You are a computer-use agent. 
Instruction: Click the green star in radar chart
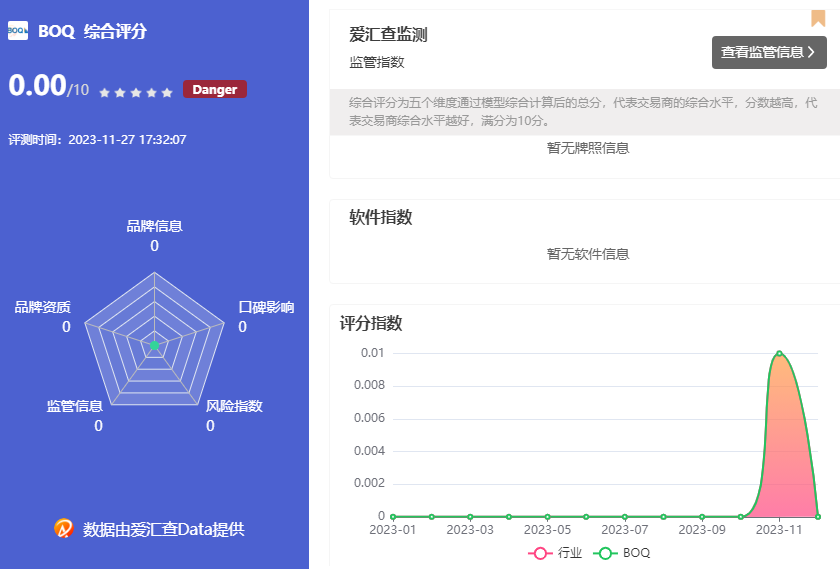point(154,345)
